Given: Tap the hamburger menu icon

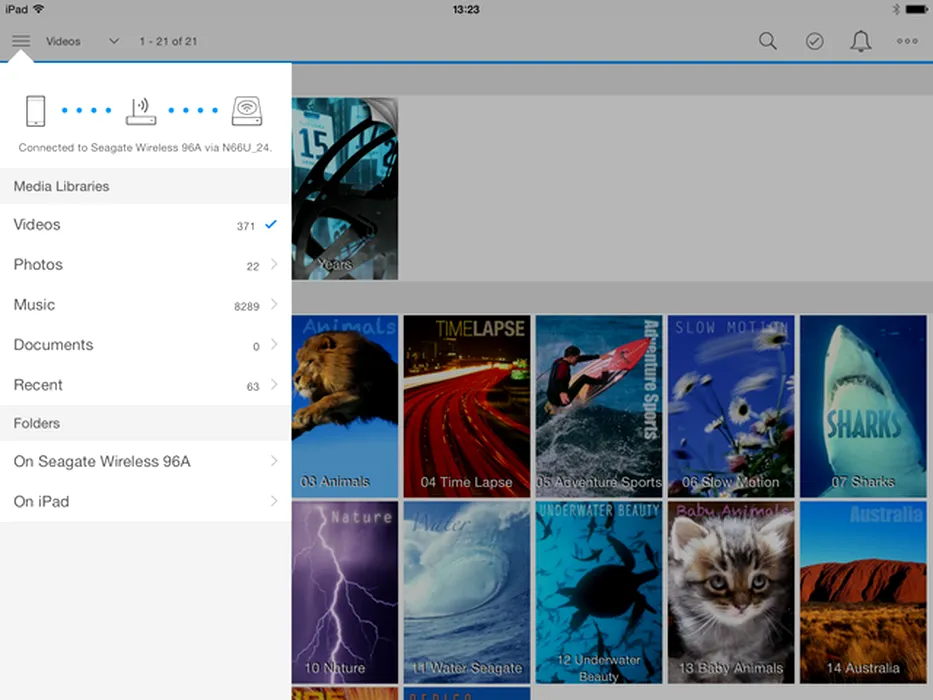Looking at the screenshot, I should click(x=21, y=41).
